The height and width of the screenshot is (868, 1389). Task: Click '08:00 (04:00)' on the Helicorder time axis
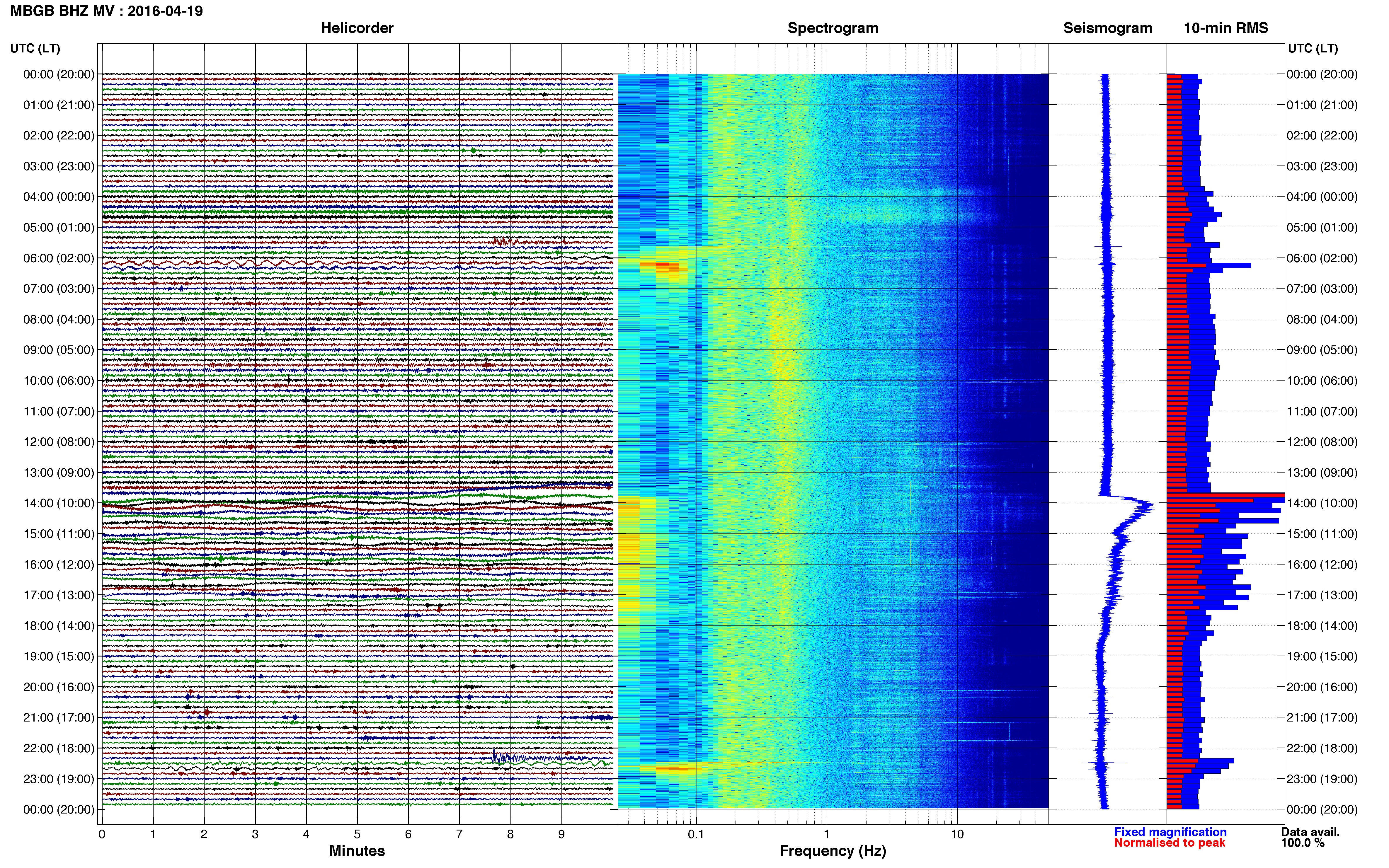coord(59,319)
